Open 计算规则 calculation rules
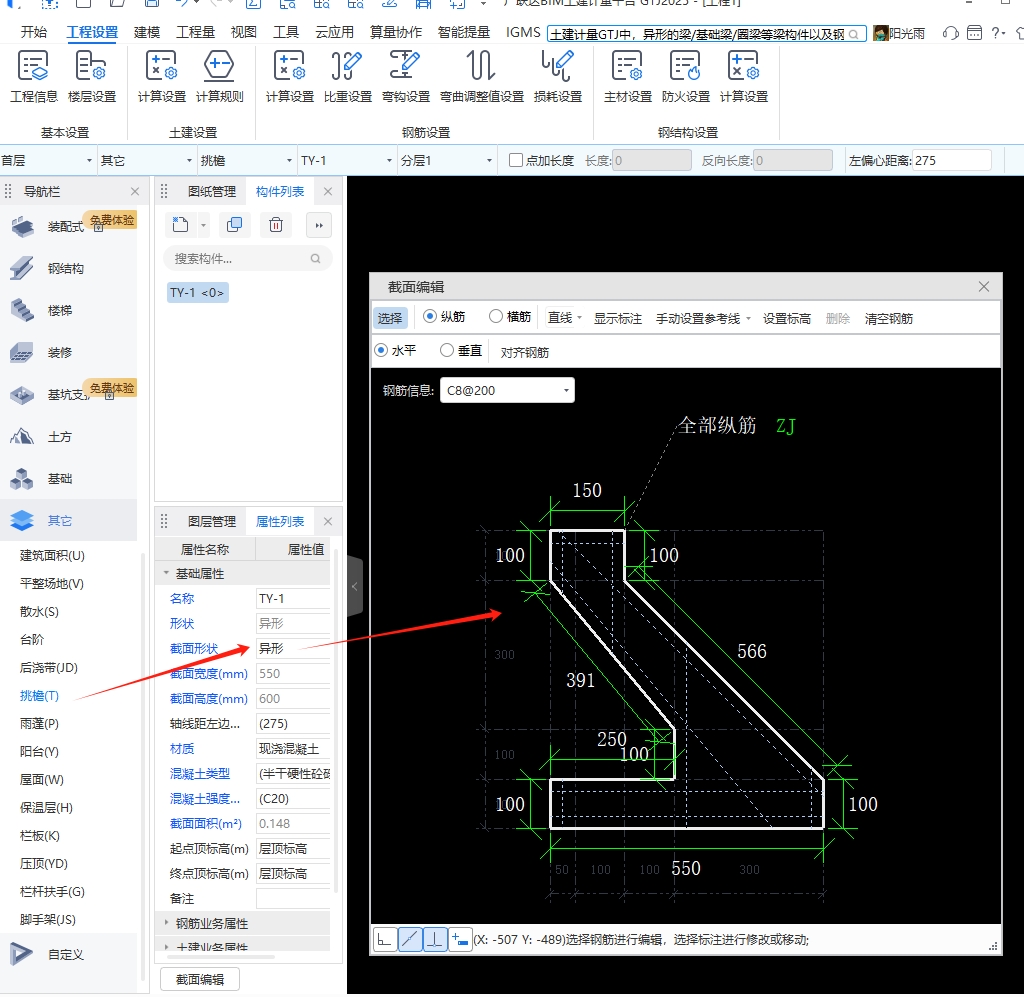Viewport: 1024px width, 997px height. [219, 77]
